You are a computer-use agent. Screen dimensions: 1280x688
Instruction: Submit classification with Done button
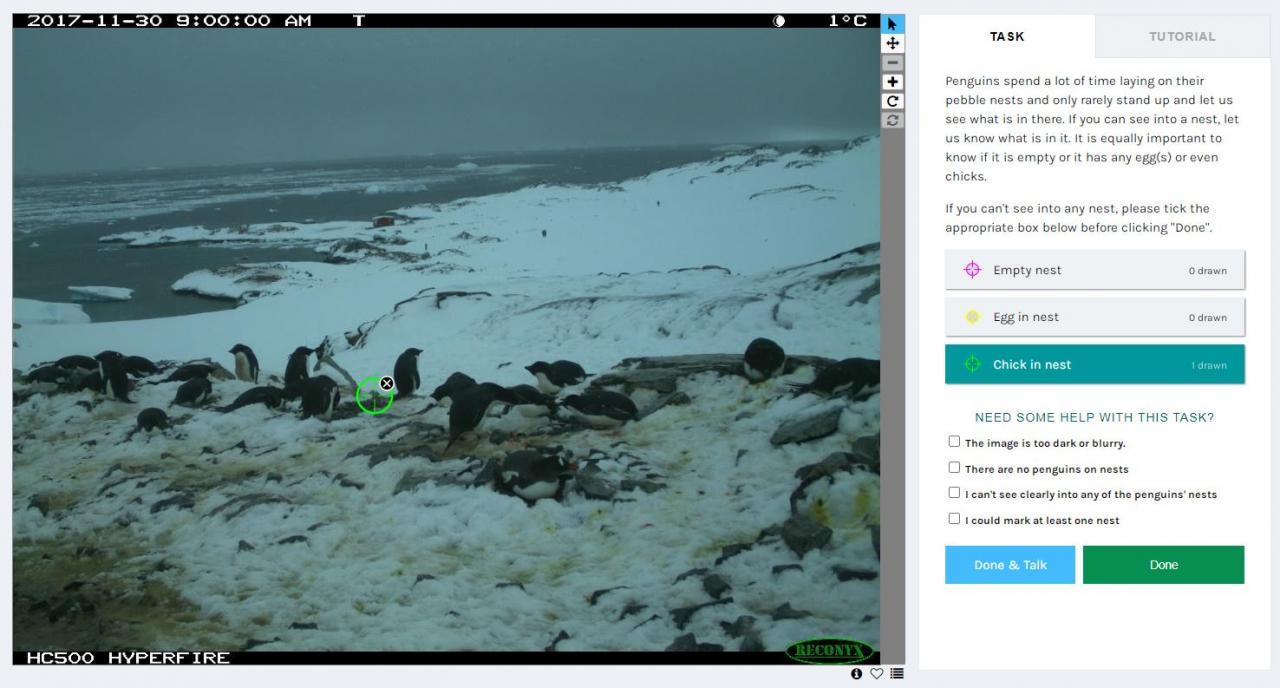point(1164,565)
